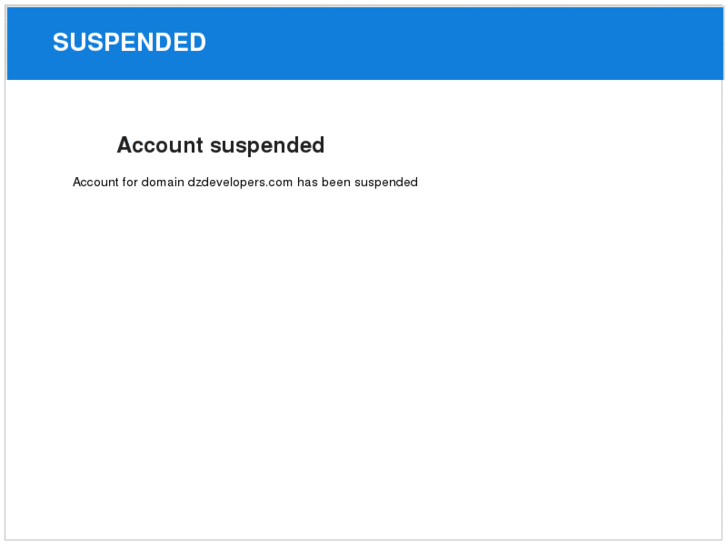Click the final letter D of SUSPENDED
The height and width of the screenshot is (545, 727).
[198, 42]
